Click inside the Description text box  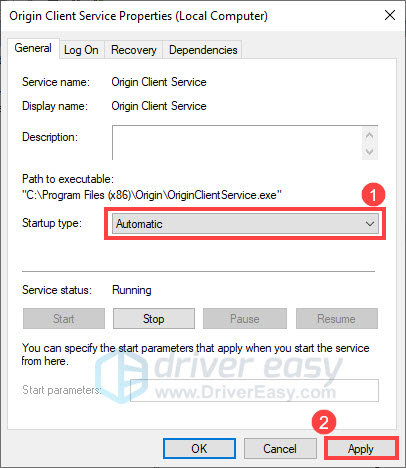click(237, 142)
